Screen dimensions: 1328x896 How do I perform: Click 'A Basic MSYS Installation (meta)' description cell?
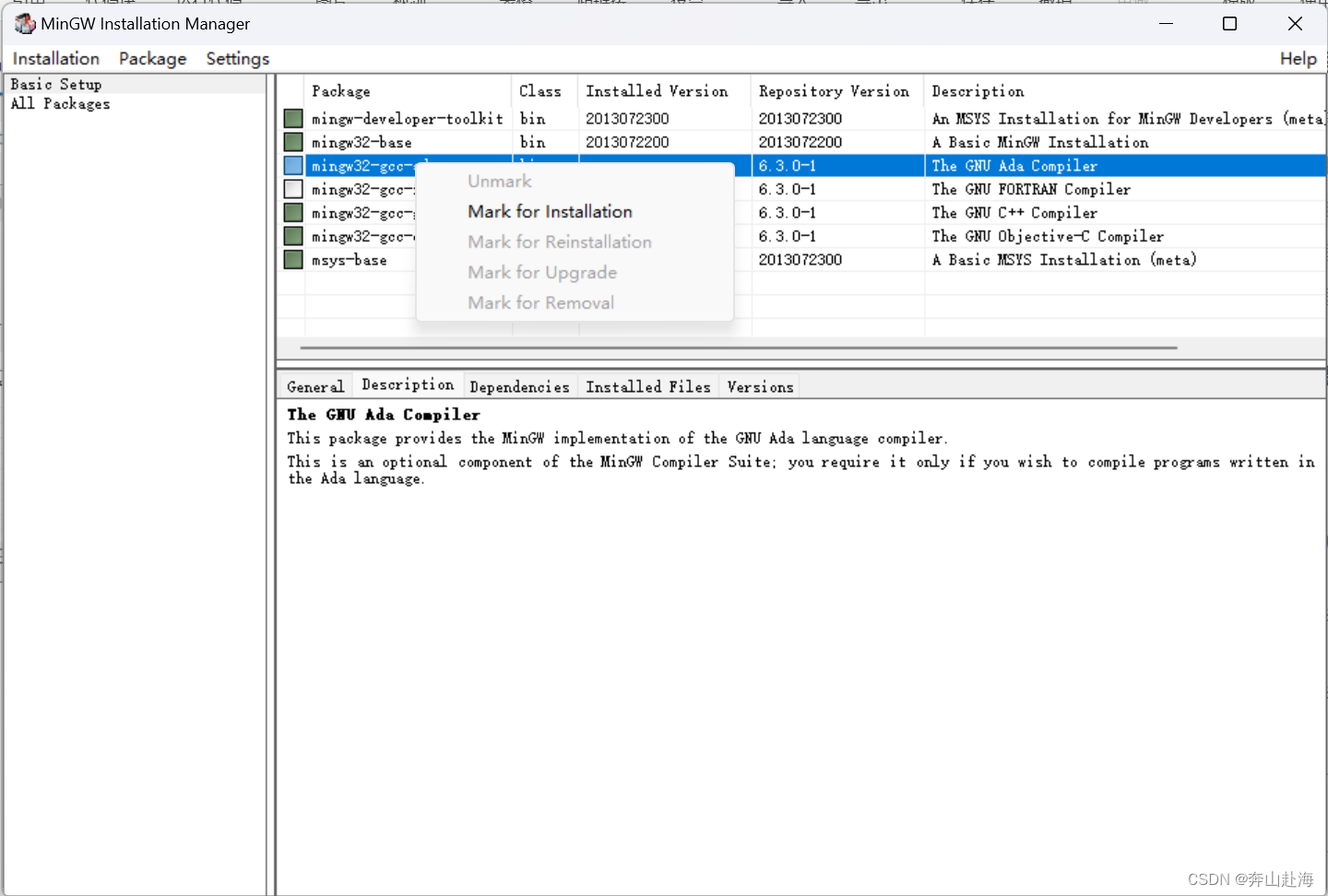point(1064,260)
